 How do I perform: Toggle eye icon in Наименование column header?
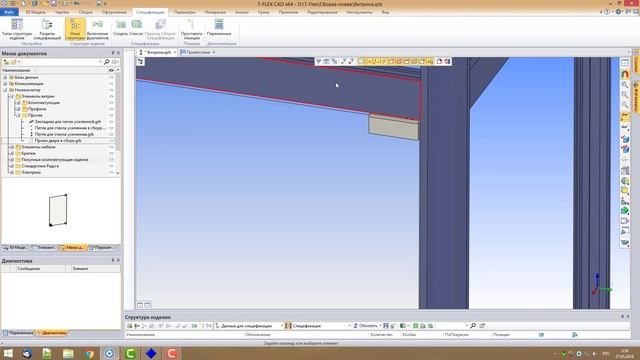tap(111, 70)
